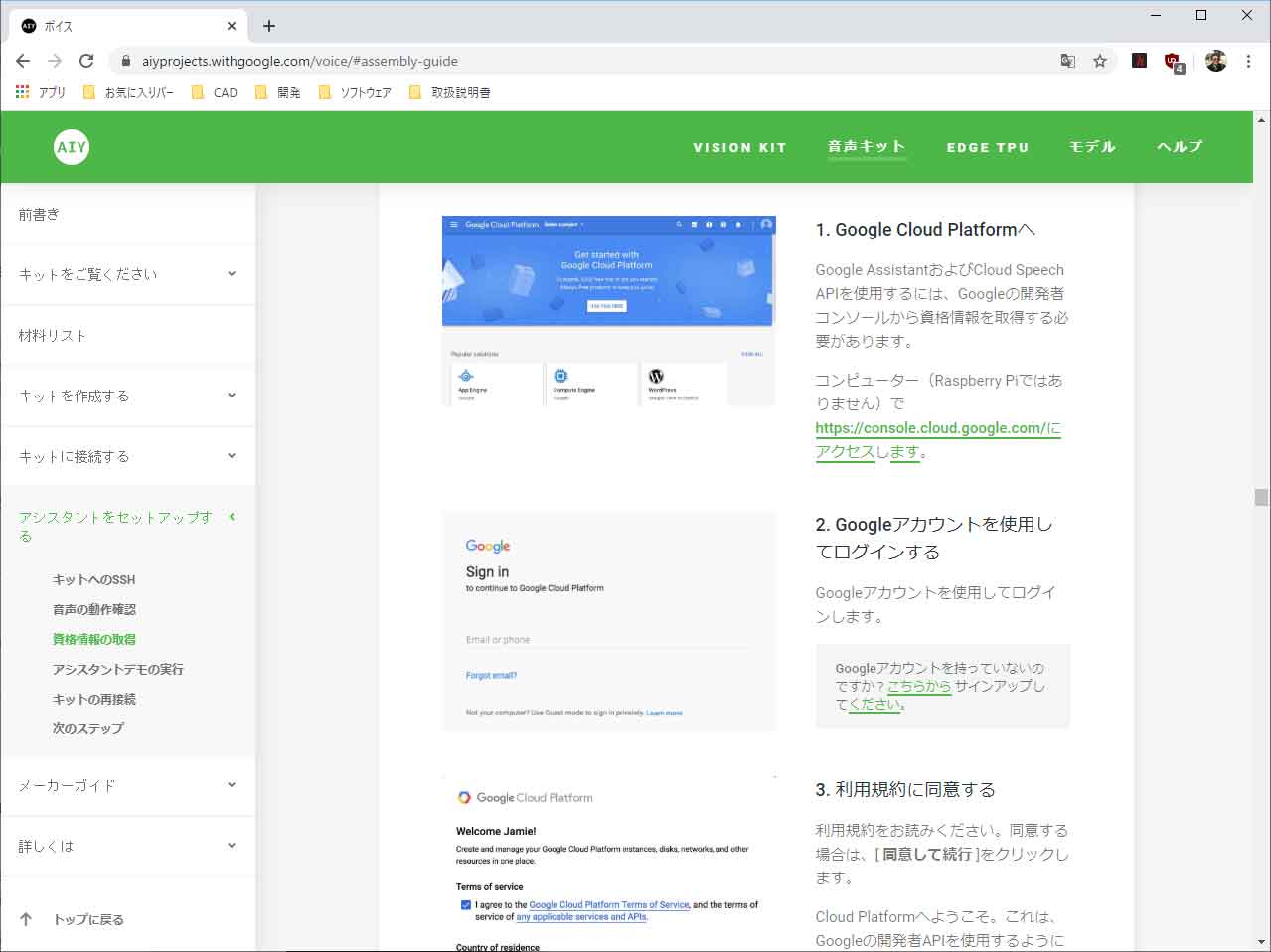Viewport: 1271px width, 952px height.
Task: Close the ボイス browser tab
Action: (231, 26)
